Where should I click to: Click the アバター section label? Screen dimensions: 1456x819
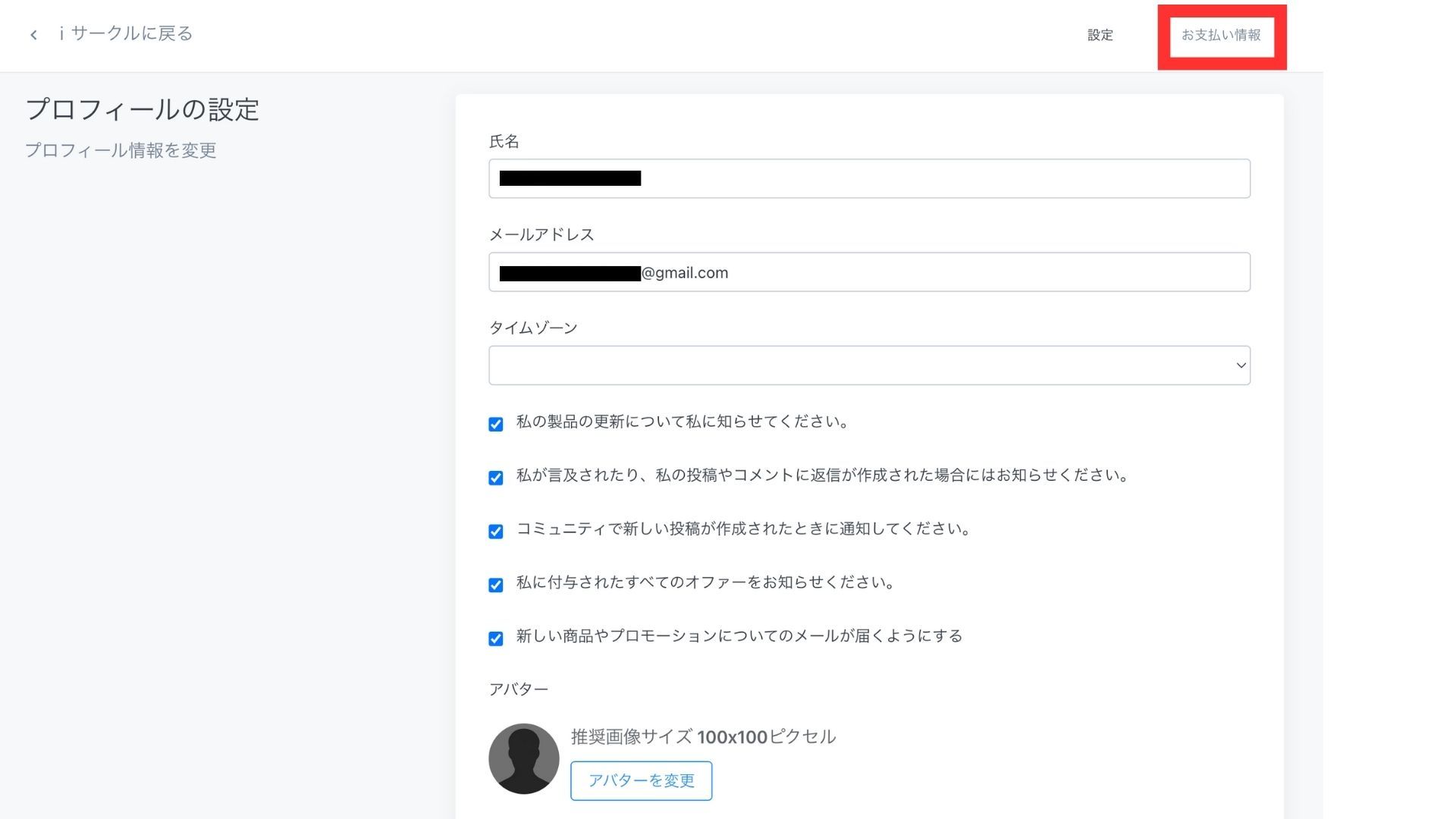pyautogui.click(x=519, y=689)
